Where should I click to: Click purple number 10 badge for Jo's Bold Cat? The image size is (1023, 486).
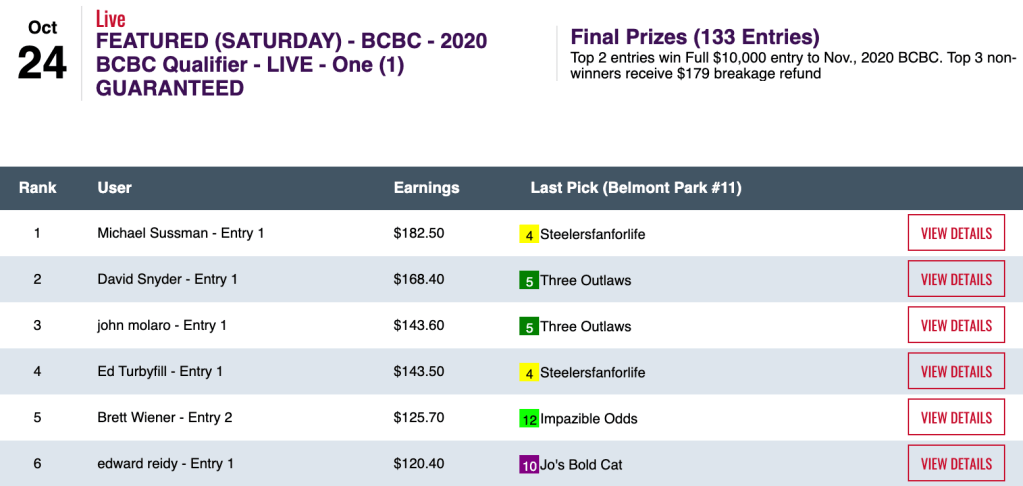point(529,465)
